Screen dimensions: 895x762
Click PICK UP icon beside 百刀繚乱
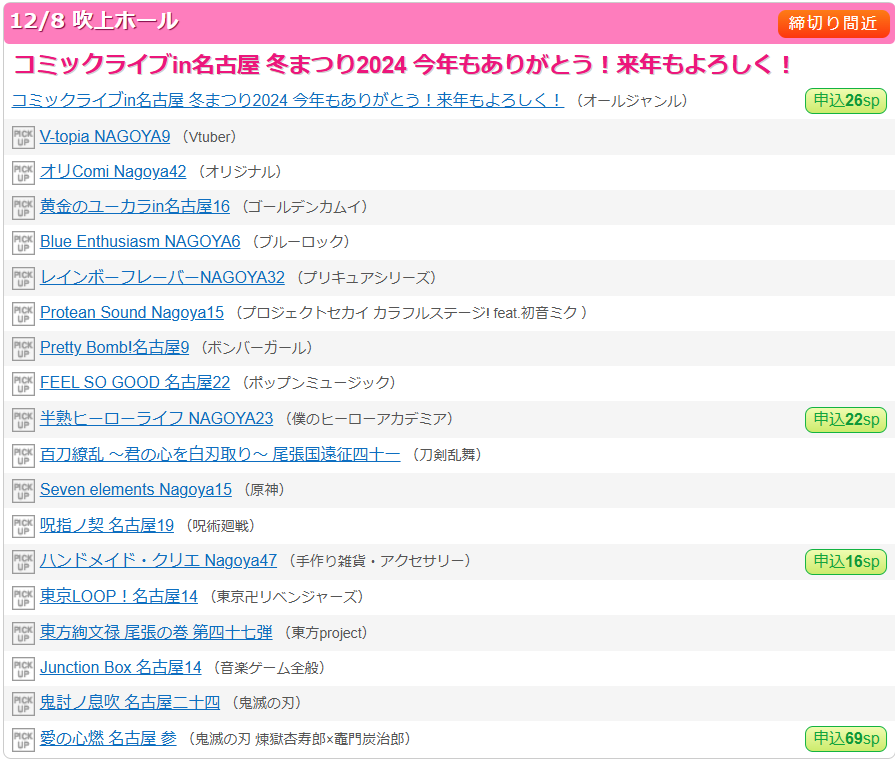pos(23,455)
